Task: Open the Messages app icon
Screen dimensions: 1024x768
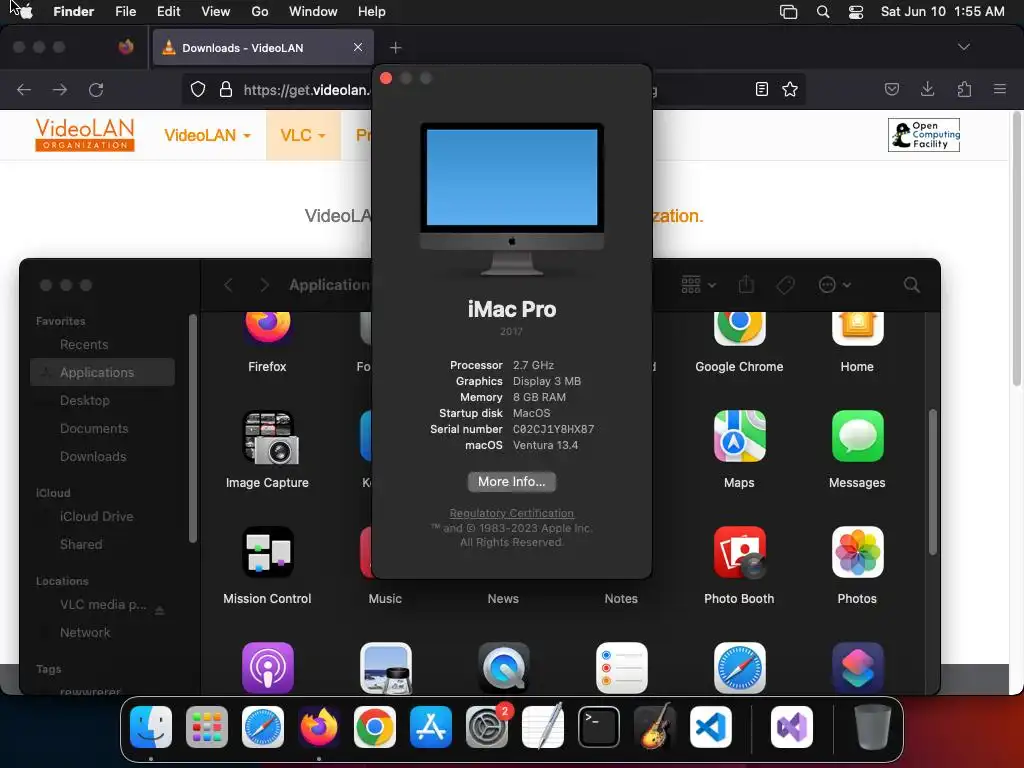Action: 857,436
